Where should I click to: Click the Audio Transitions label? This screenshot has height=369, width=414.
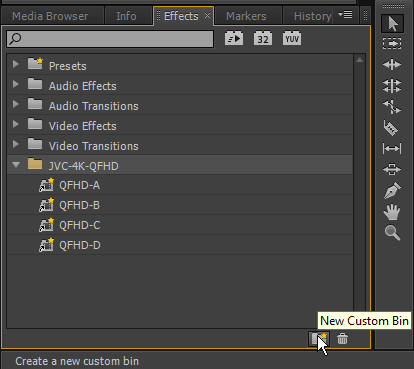(x=94, y=106)
